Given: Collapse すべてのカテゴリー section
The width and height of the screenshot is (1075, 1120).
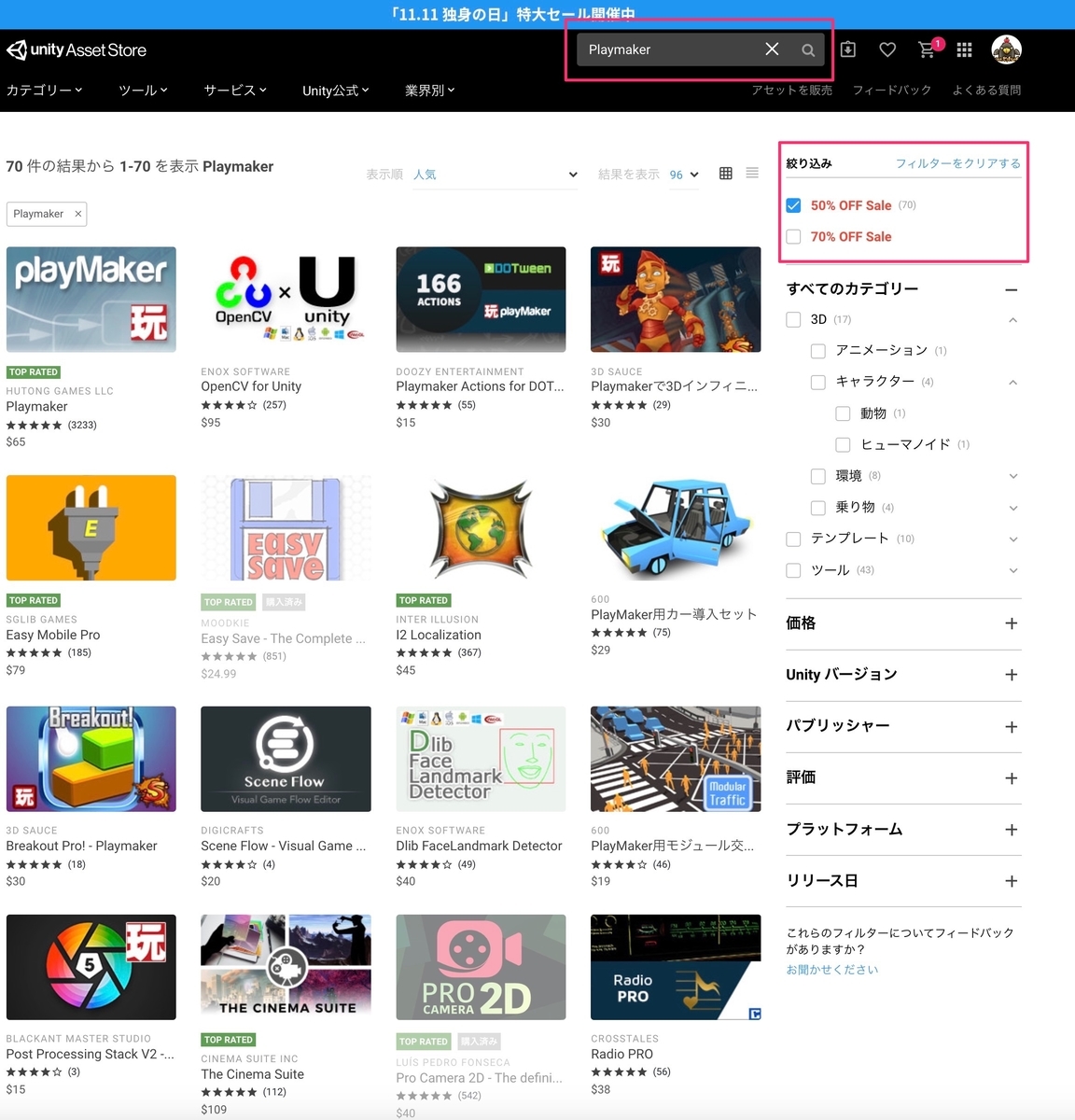Looking at the screenshot, I should 1012,290.
